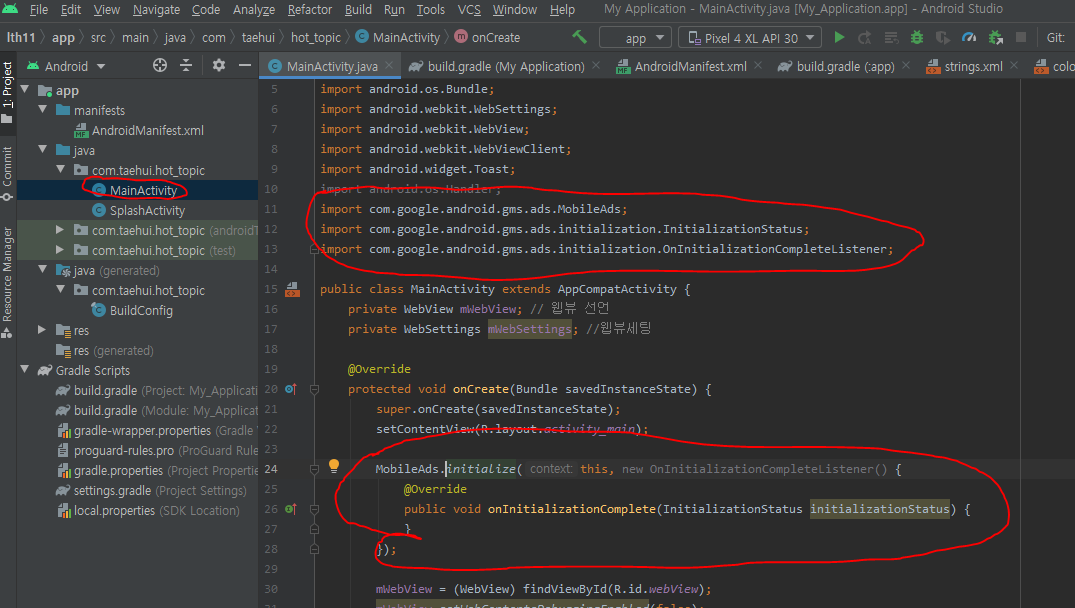
Task: Open Project panel settings gear
Action: (219, 66)
